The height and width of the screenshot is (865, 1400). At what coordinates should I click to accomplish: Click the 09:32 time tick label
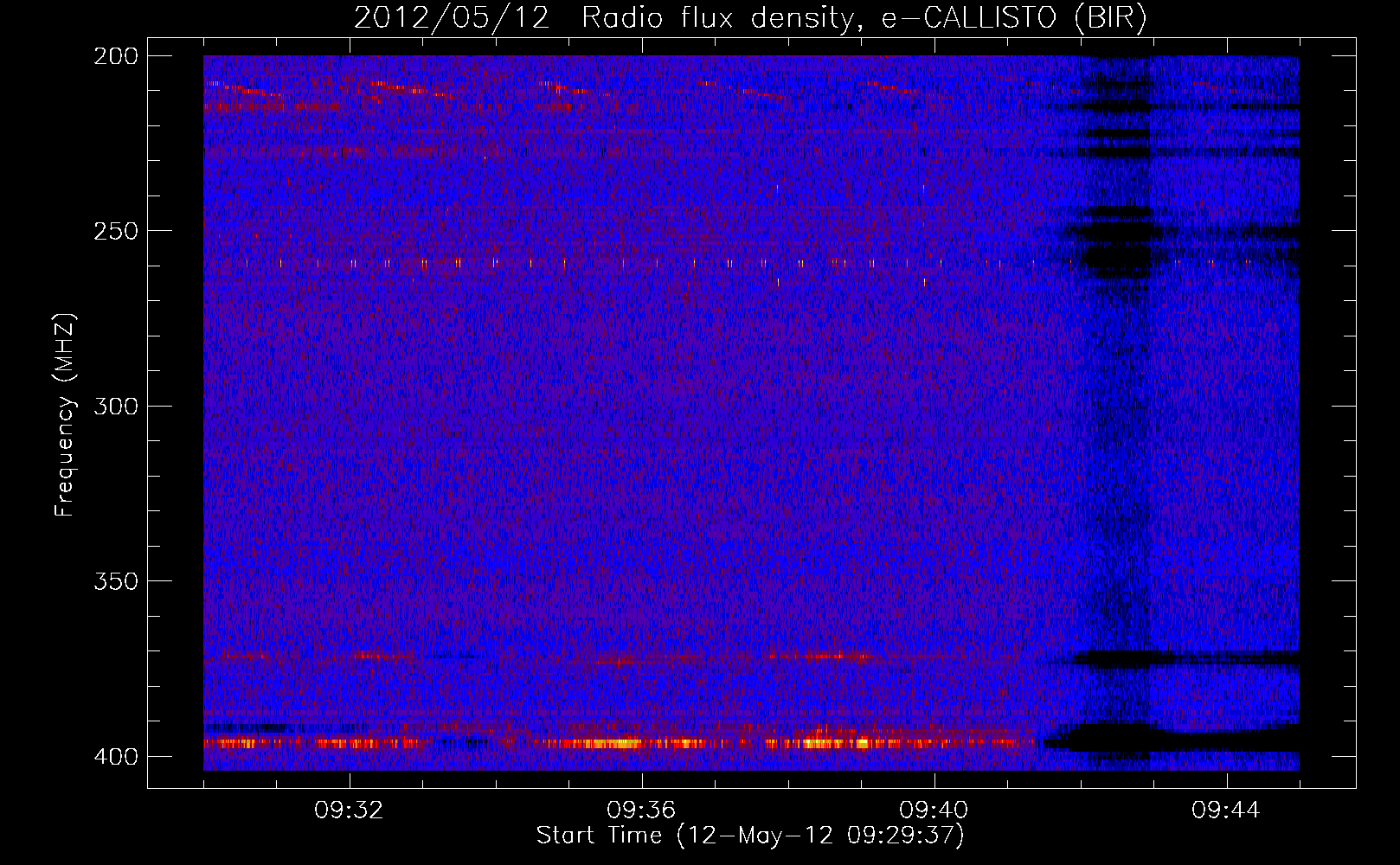coord(349,811)
